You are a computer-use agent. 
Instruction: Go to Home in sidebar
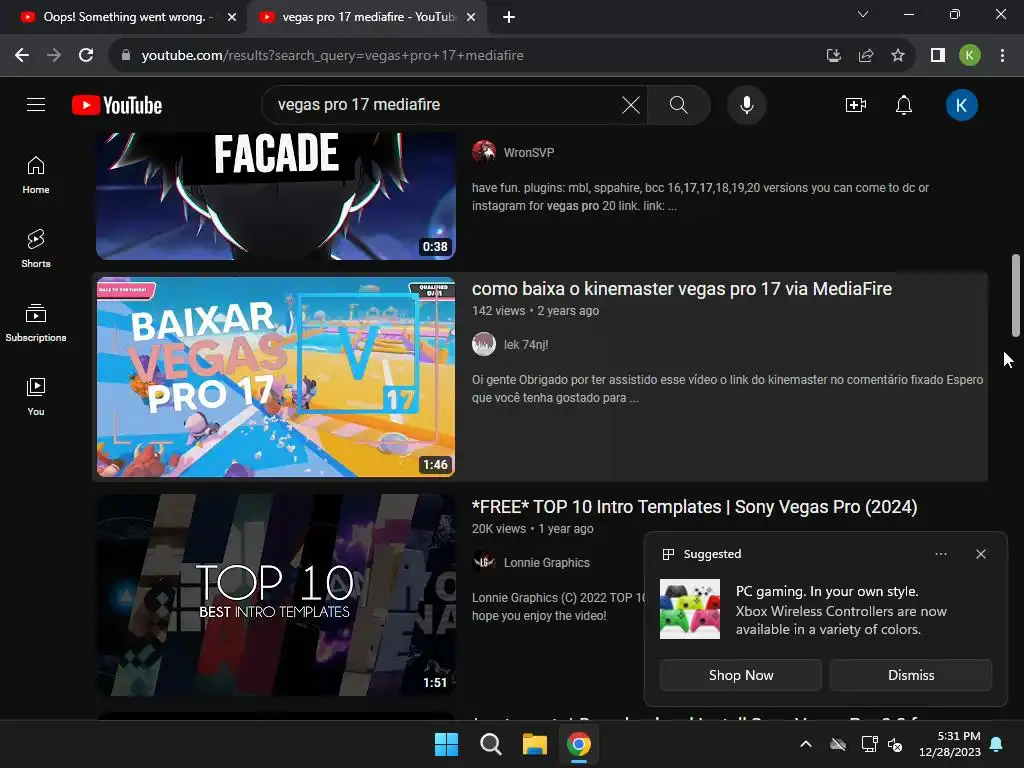(36, 175)
